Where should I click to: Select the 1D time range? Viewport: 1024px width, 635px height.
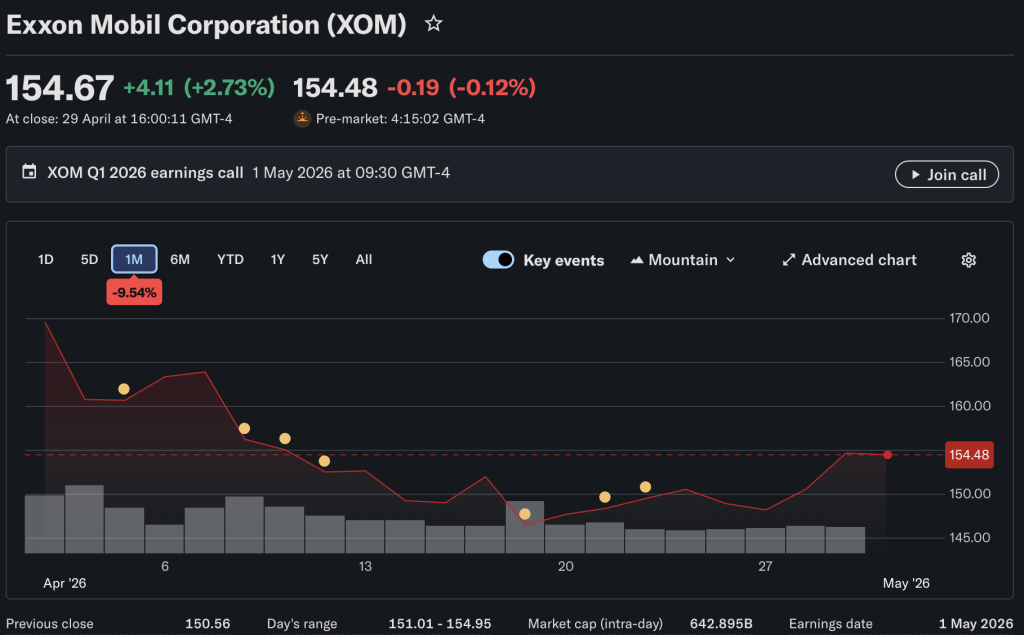46,259
